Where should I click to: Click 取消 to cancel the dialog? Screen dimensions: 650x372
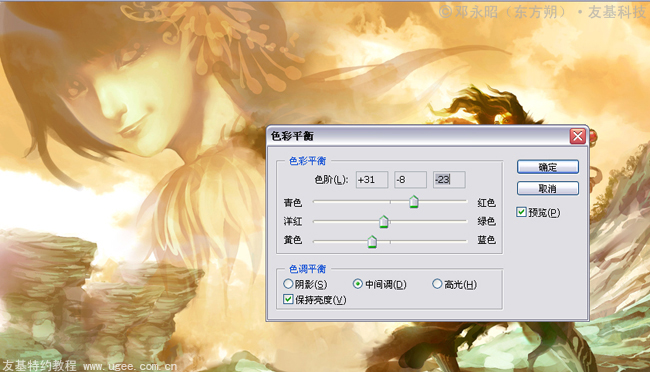pos(548,188)
